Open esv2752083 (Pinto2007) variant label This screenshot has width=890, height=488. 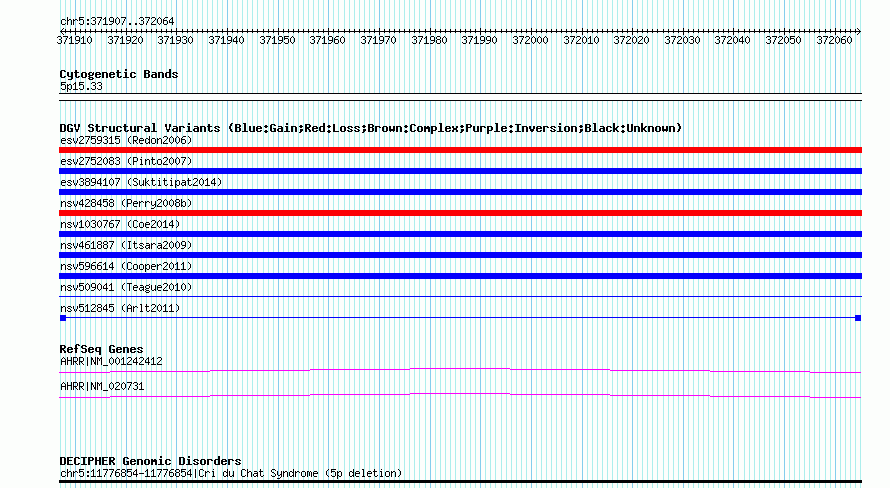tap(126, 161)
